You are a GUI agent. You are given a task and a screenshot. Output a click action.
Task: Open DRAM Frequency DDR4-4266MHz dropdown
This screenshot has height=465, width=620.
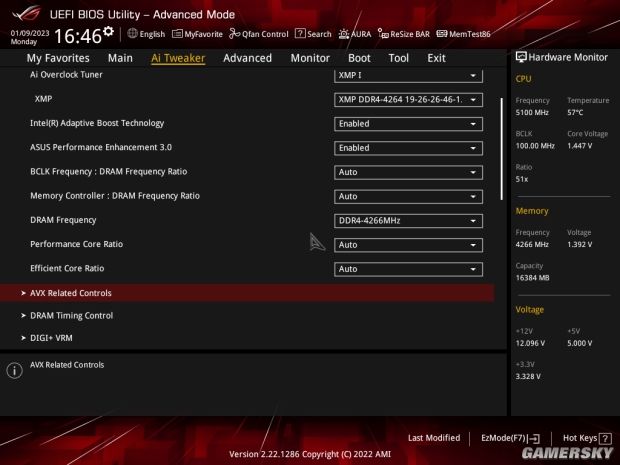pyautogui.click(x=408, y=221)
